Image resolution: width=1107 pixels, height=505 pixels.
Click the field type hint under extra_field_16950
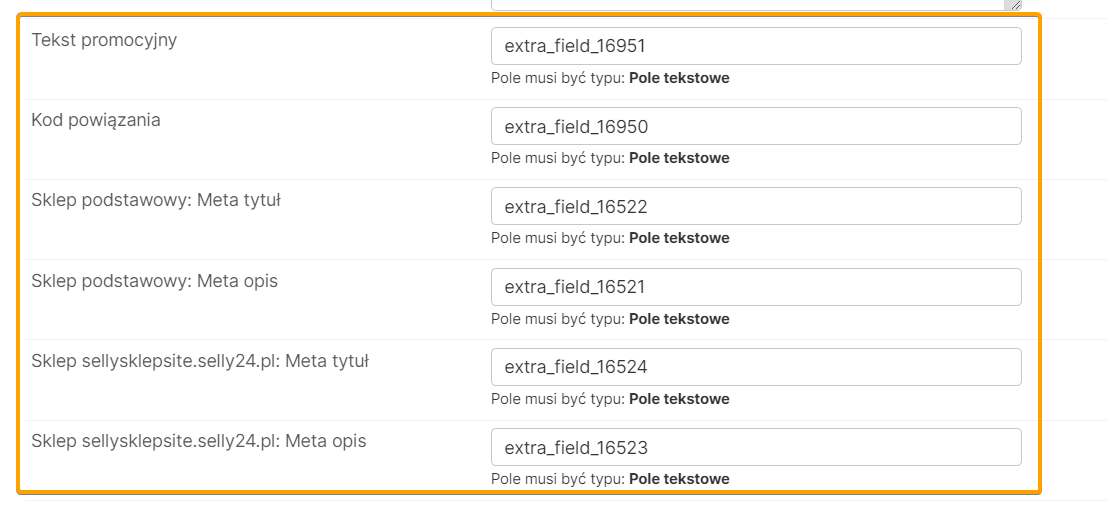[610, 158]
